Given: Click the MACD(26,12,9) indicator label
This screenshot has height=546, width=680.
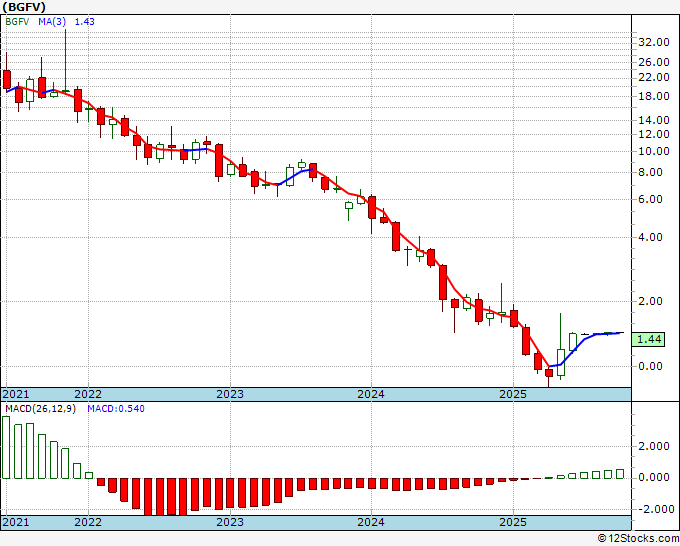Looking at the screenshot, I should coord(40,409).
